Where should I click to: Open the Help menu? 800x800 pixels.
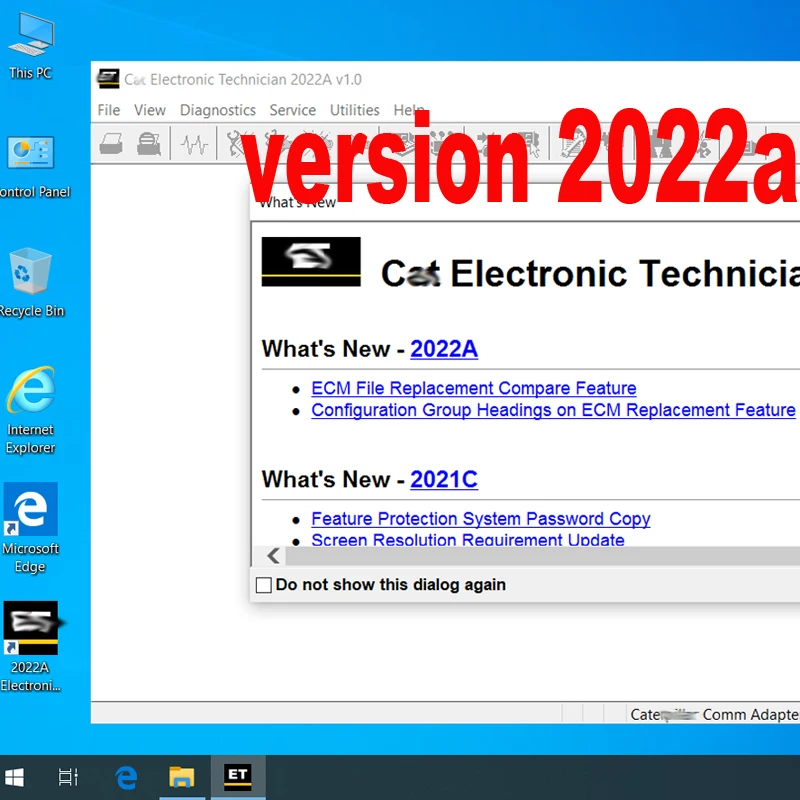[409, 110]
